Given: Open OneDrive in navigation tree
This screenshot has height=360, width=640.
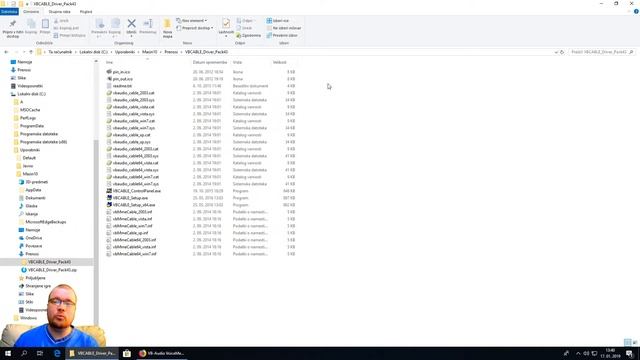Looking at the screenshot, I should click(x=33, y=238).
